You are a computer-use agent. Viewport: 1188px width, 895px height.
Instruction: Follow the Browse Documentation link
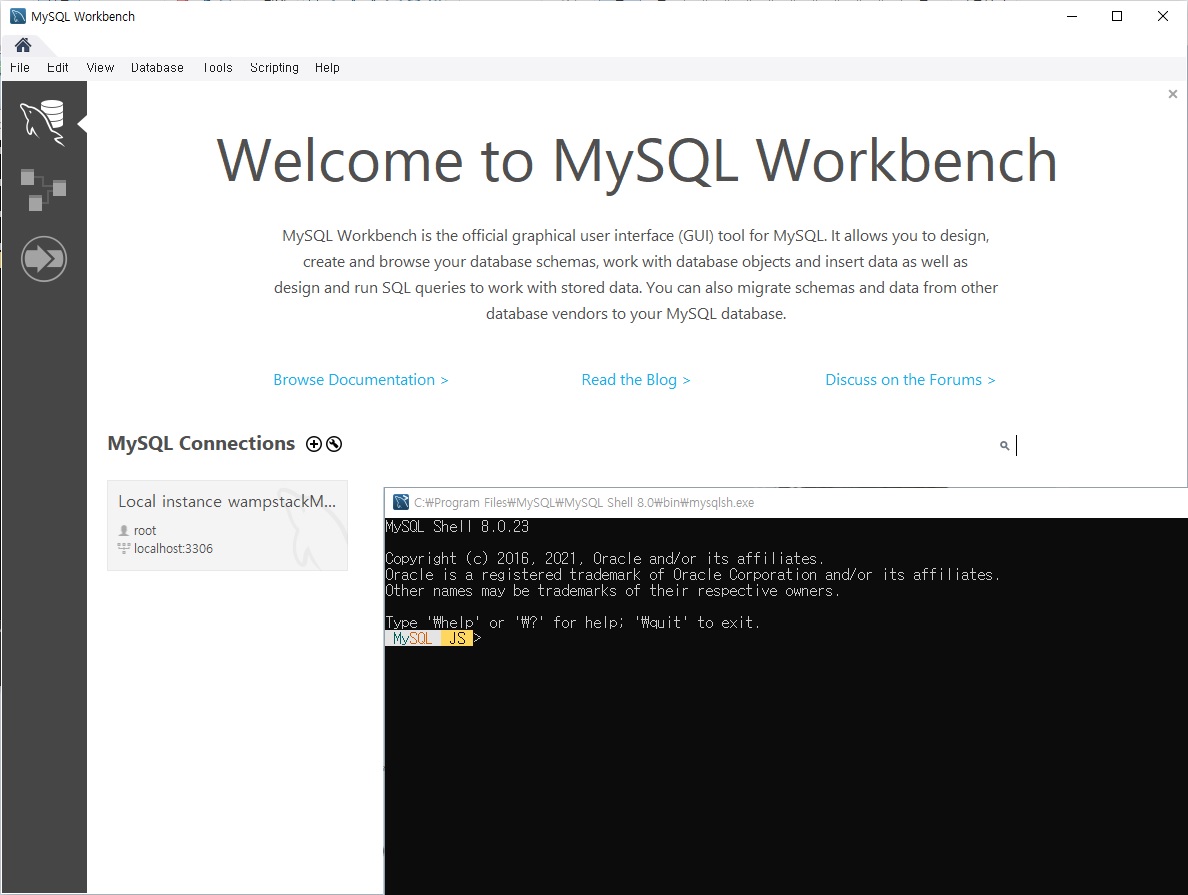361,380
